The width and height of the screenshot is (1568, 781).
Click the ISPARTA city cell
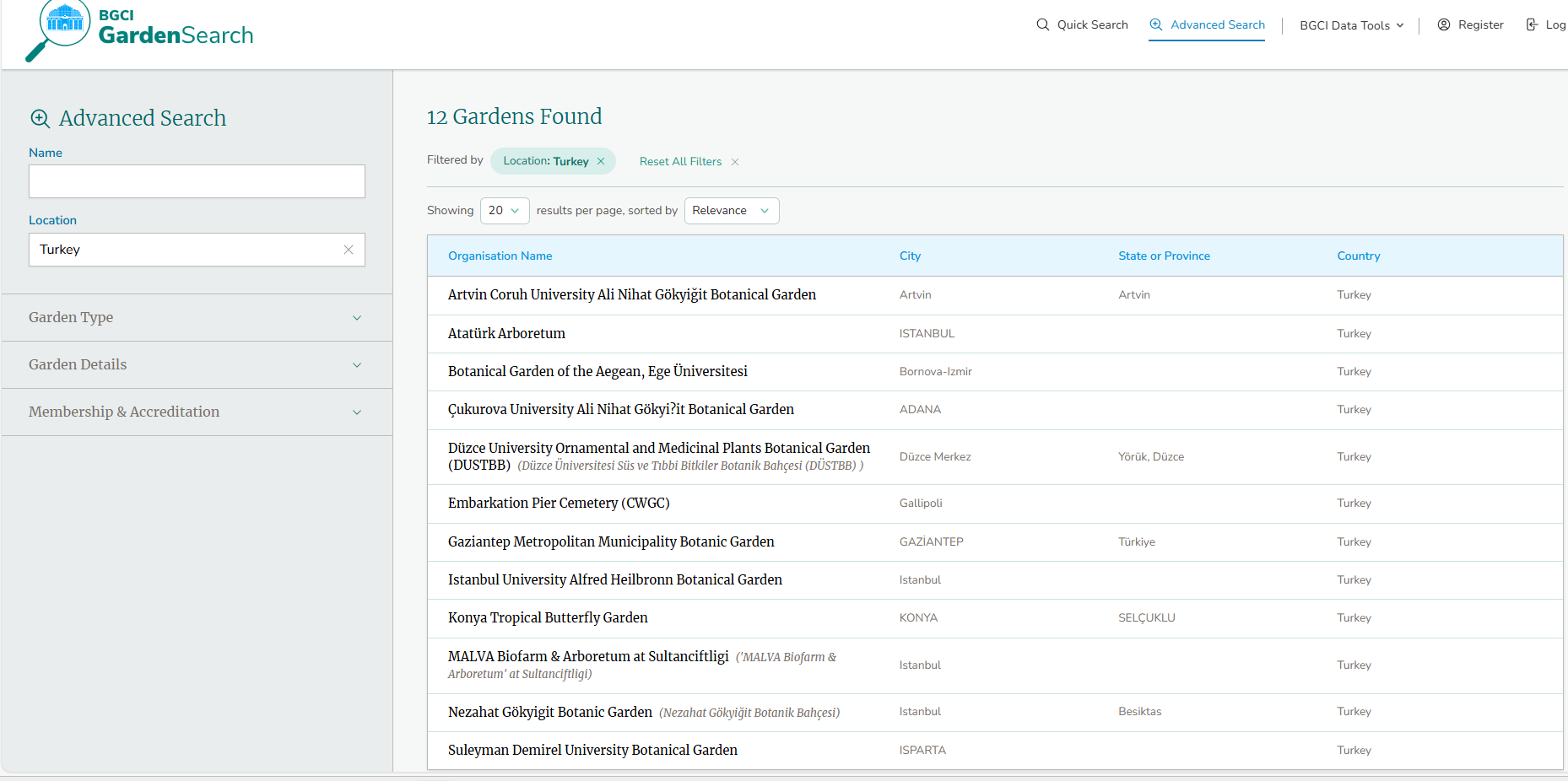click(922, 750)
